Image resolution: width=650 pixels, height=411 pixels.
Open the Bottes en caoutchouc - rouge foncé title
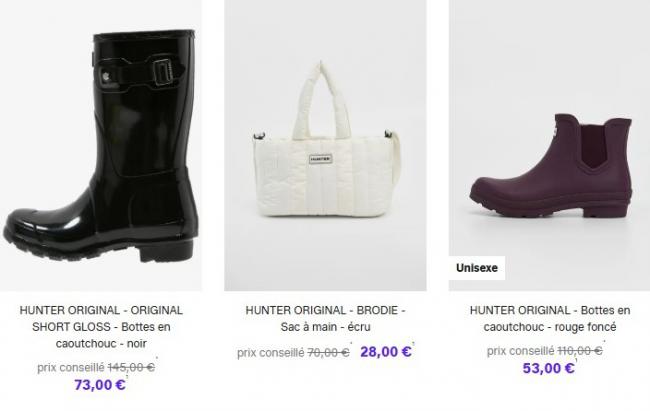550,319
